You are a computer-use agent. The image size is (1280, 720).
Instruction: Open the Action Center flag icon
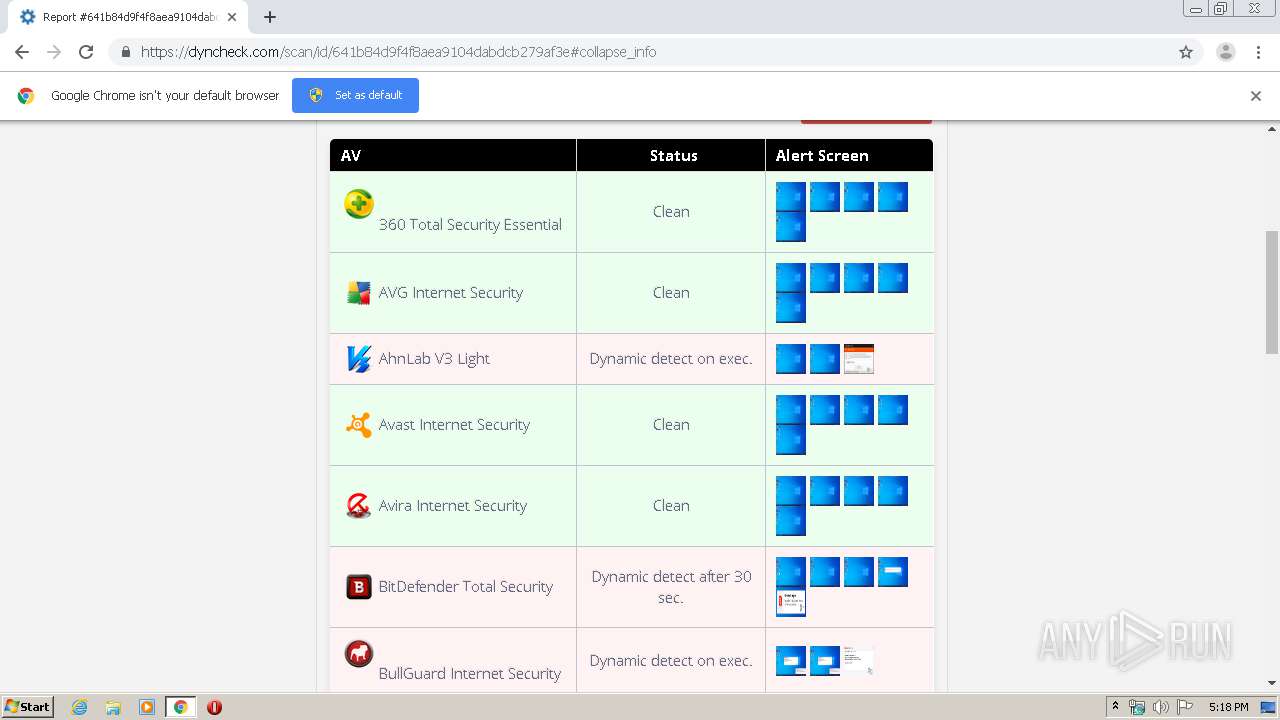click(1185, 707)
